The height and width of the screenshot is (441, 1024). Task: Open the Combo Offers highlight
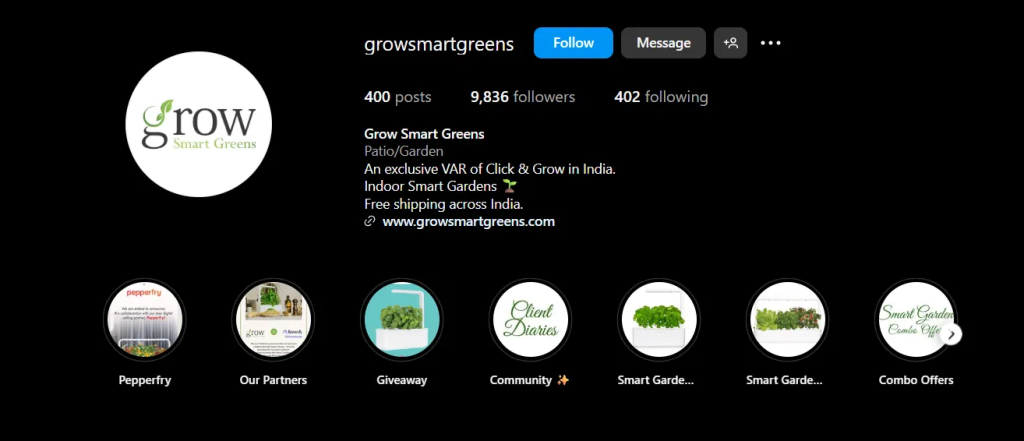point(916,320)
